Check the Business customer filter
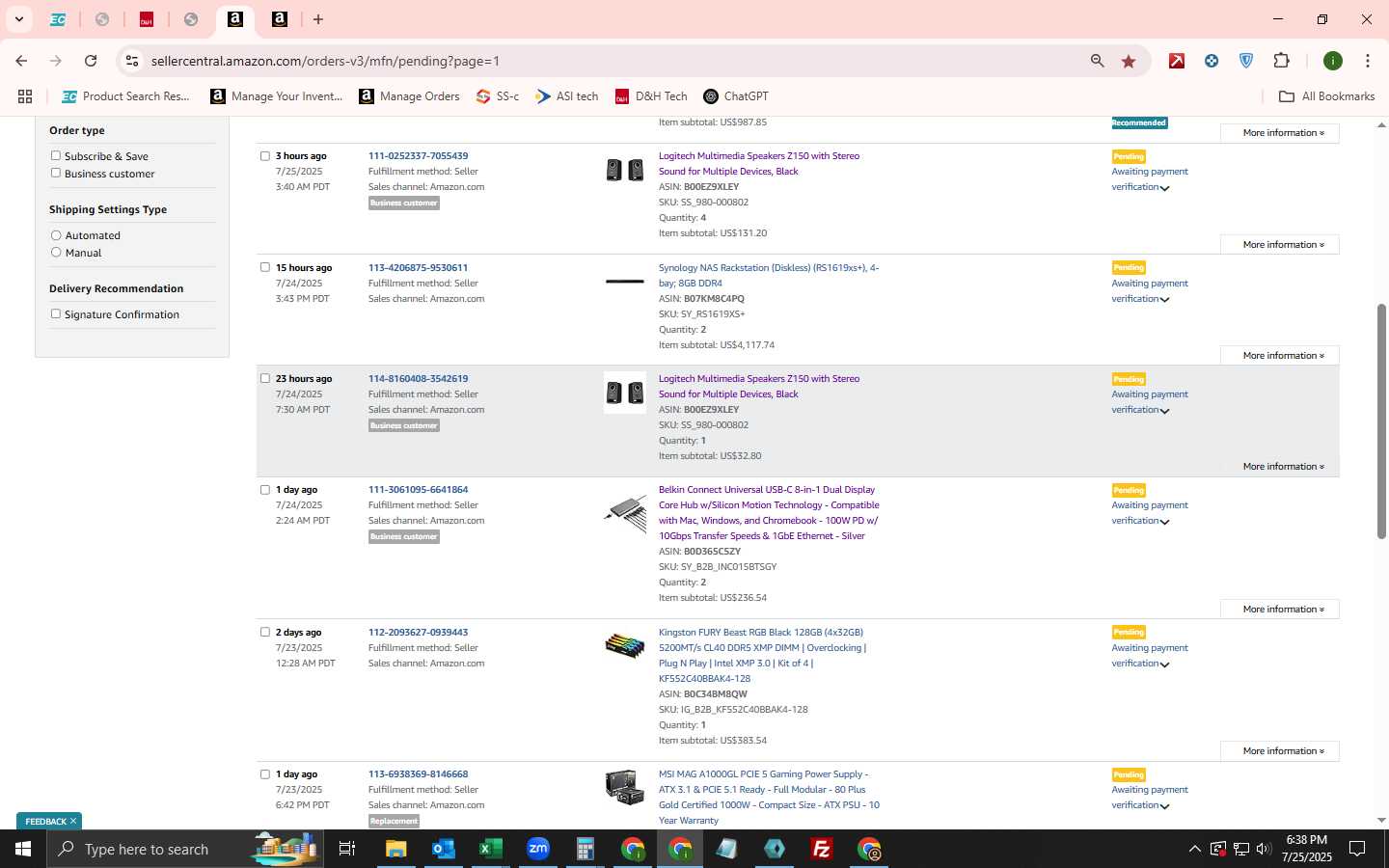The image size is (1389, 868). [x=56, y=173]
